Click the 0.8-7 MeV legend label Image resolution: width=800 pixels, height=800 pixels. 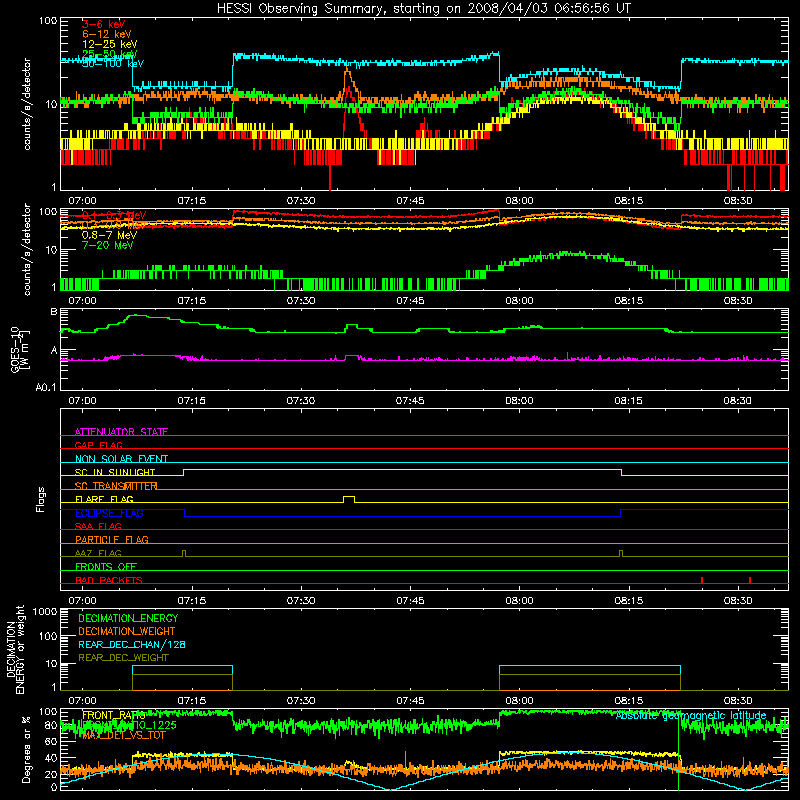109,235
